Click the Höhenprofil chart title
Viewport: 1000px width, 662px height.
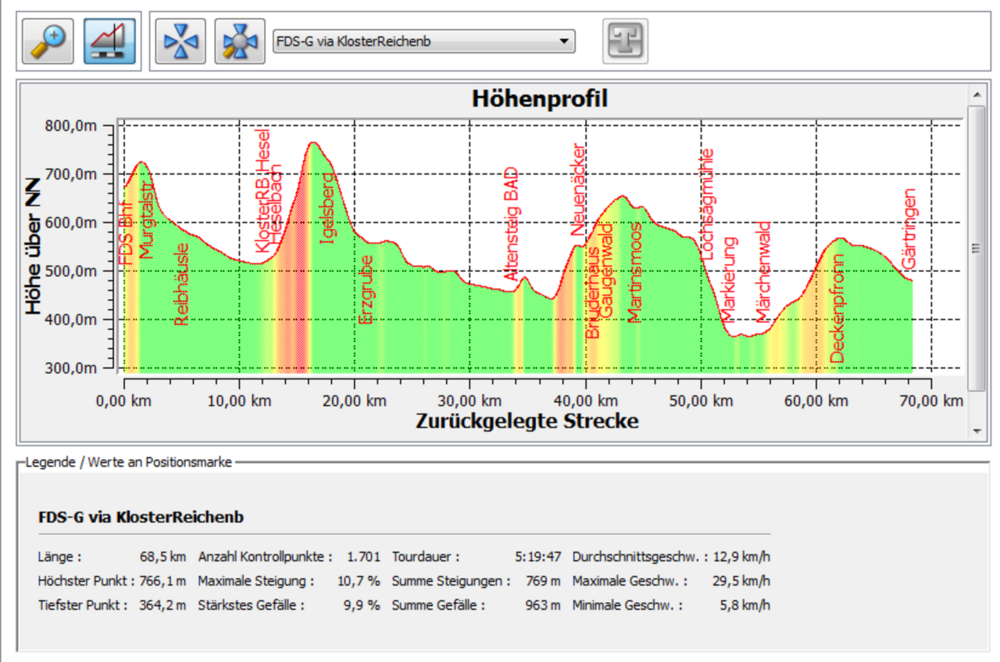point(540,99)
